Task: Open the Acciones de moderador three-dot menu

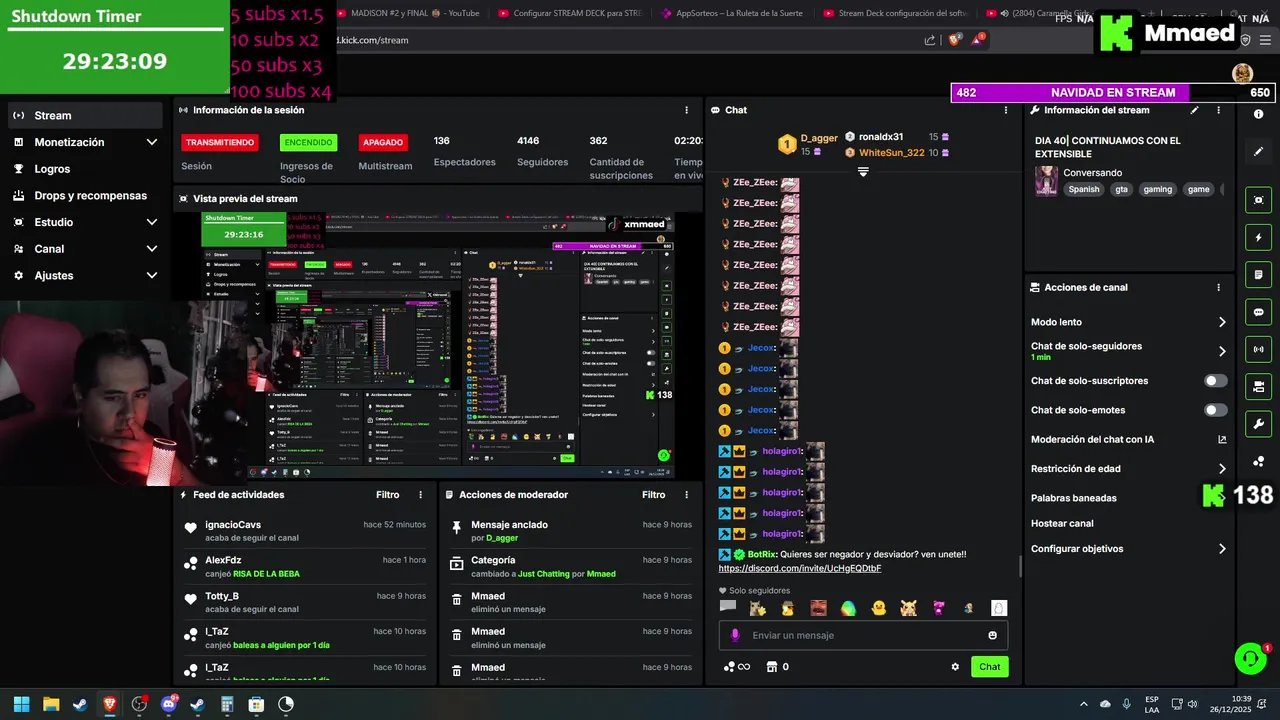Action: click(x=686, y=495)
